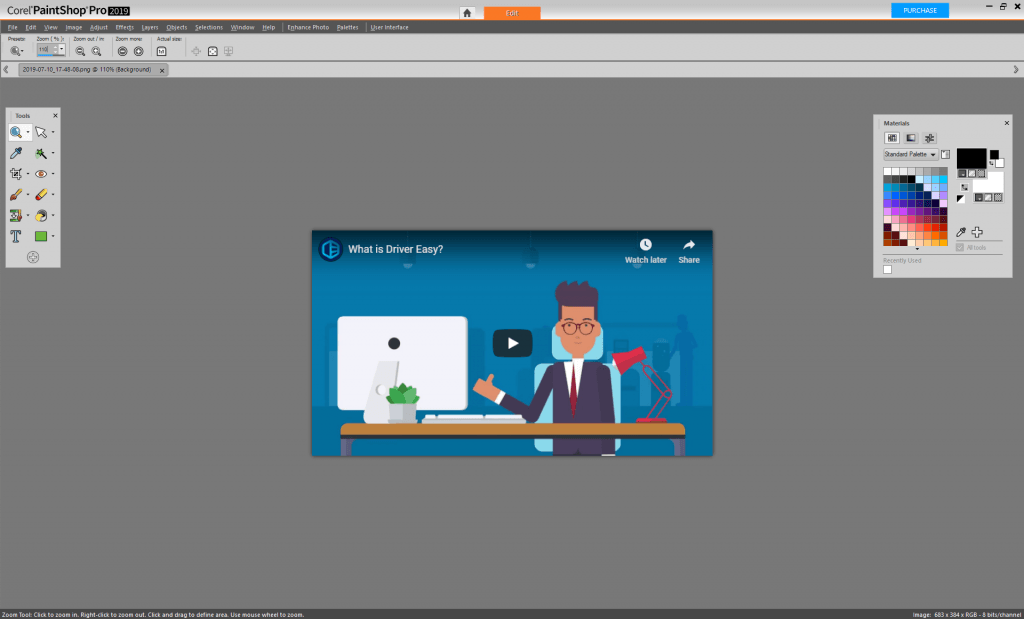Switch to the Edit workspace tab
The image size is (1024, 619).
(x=512, y=13)
